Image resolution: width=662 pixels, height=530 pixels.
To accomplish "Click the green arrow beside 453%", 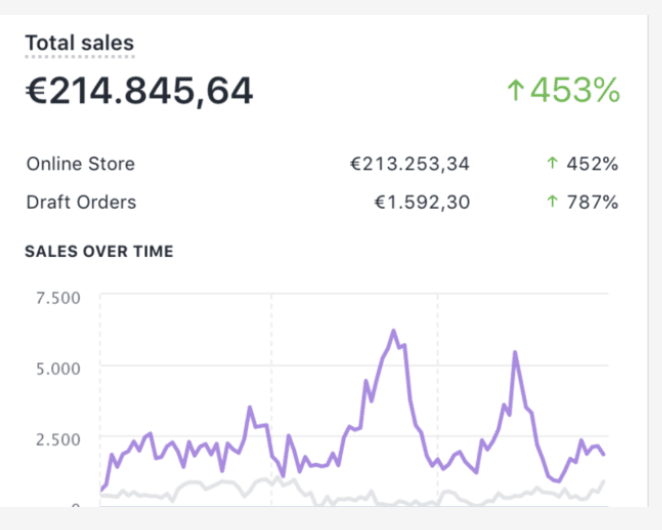I will point(515,91).
